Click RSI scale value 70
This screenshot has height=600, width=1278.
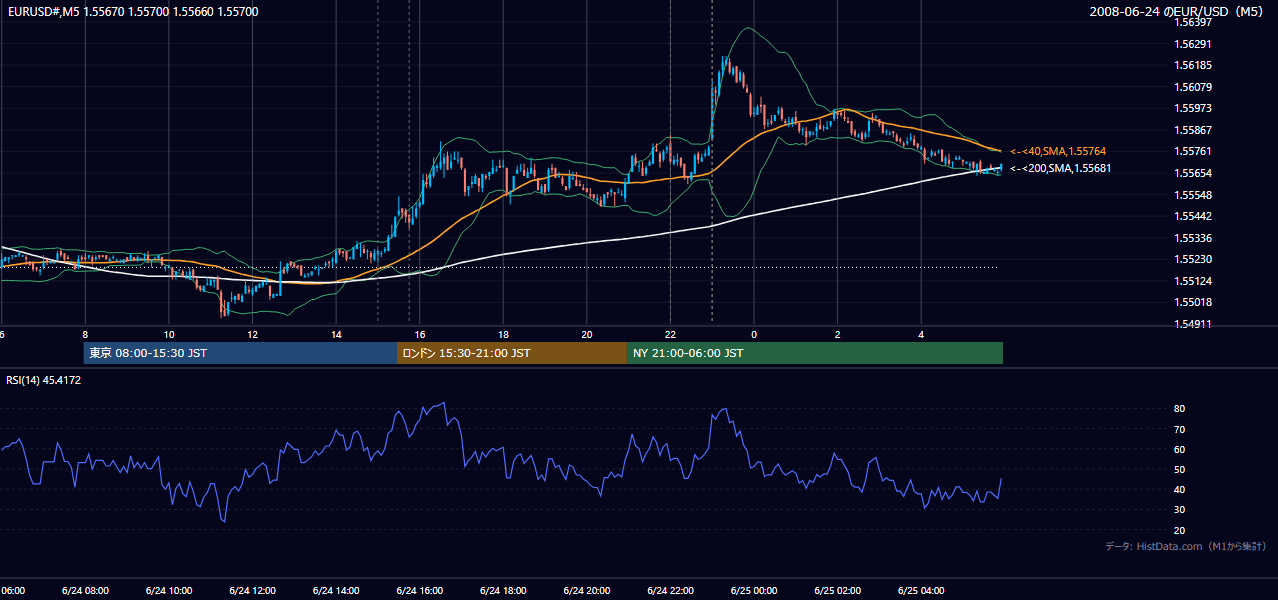click(1180, 429)
